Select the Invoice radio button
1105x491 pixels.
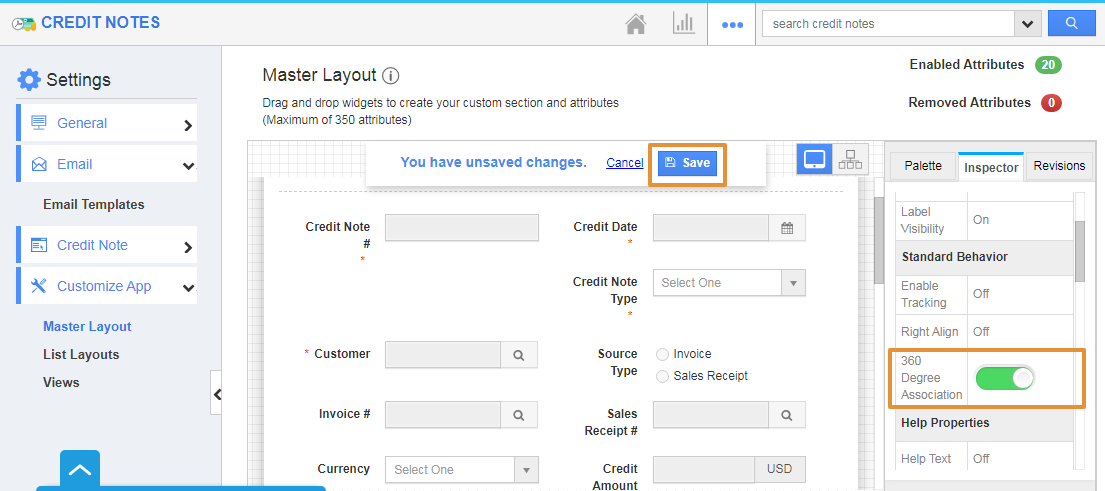pyautogui.click(x=662, y=354)
